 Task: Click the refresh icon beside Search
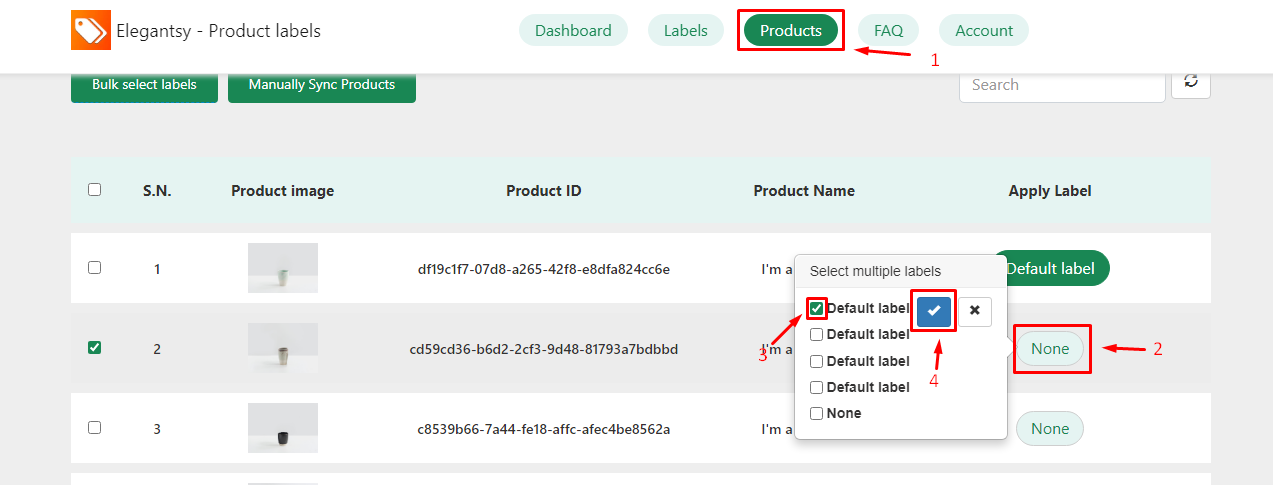pos(1191,82)
